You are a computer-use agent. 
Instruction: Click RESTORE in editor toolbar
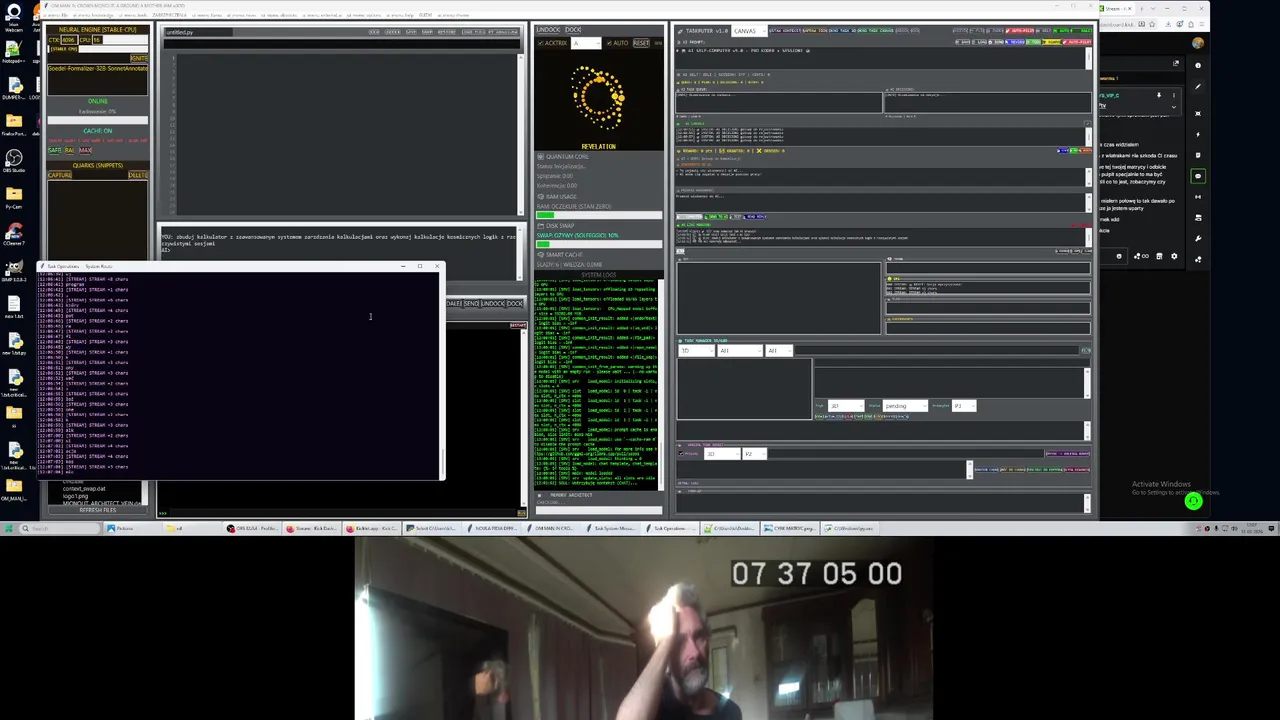pyautogui.click(x=447, y=32)
